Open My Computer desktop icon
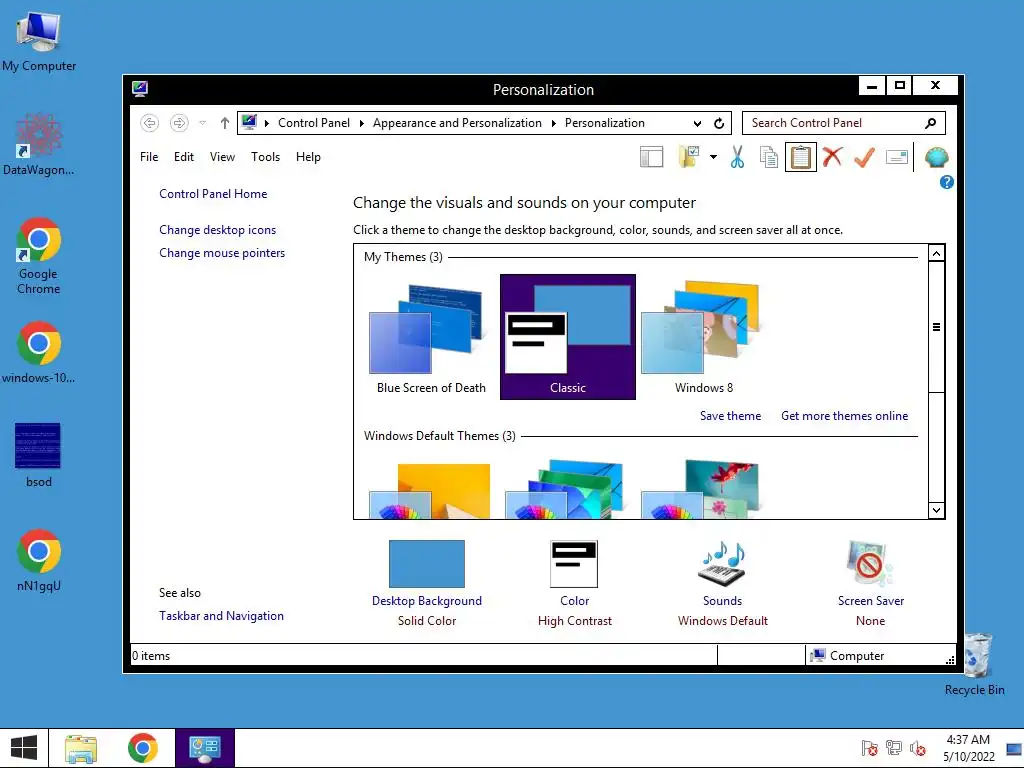The height and width of the screenshot is (768, 1024). click(39, 42)
